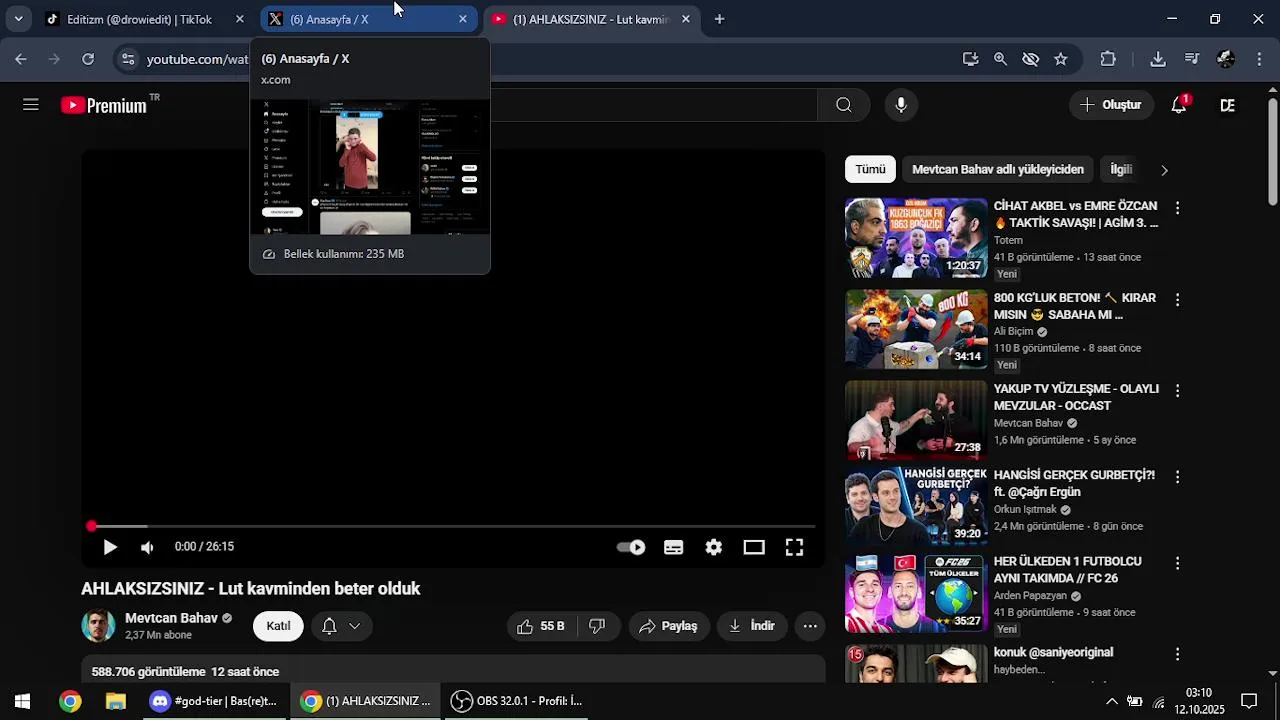This screenshot has width=1280, height=720.
Task: Open options for CİHAT AKBEL video
Action: (x=1177, y=208)
